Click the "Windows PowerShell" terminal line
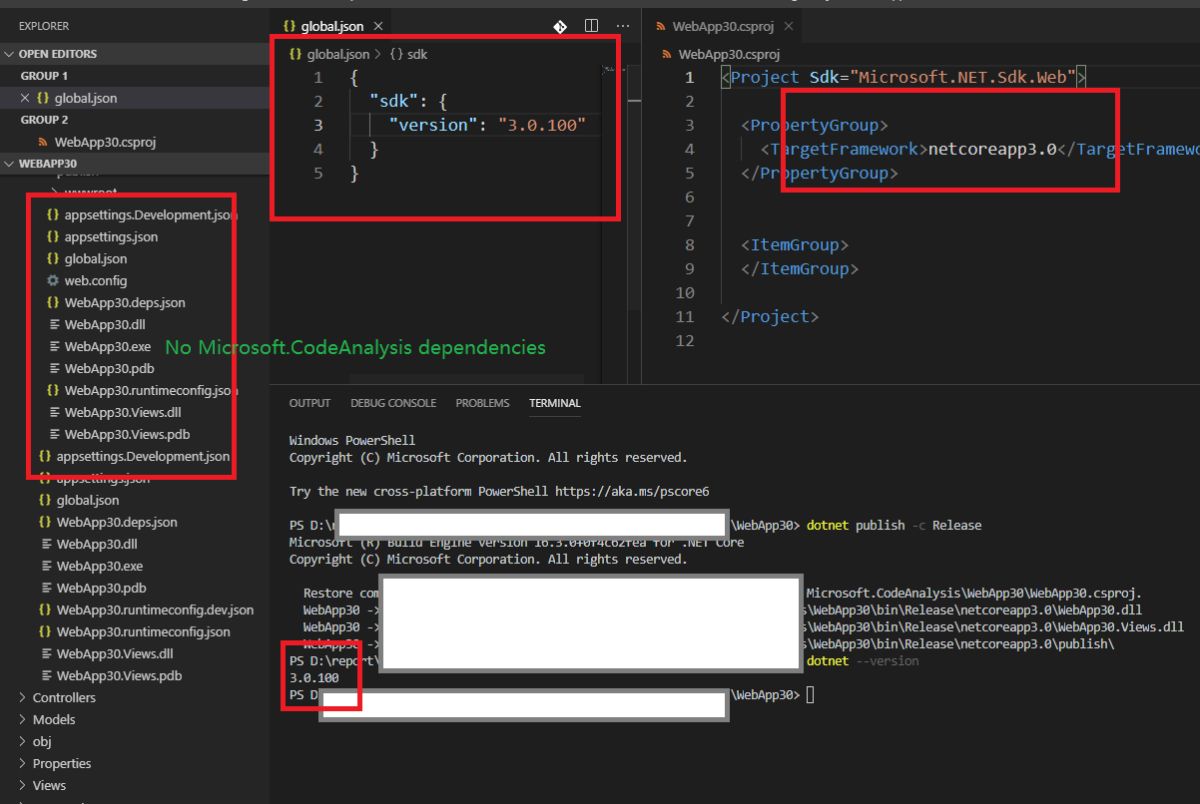The image size is (1200, 804). (352, 440)
